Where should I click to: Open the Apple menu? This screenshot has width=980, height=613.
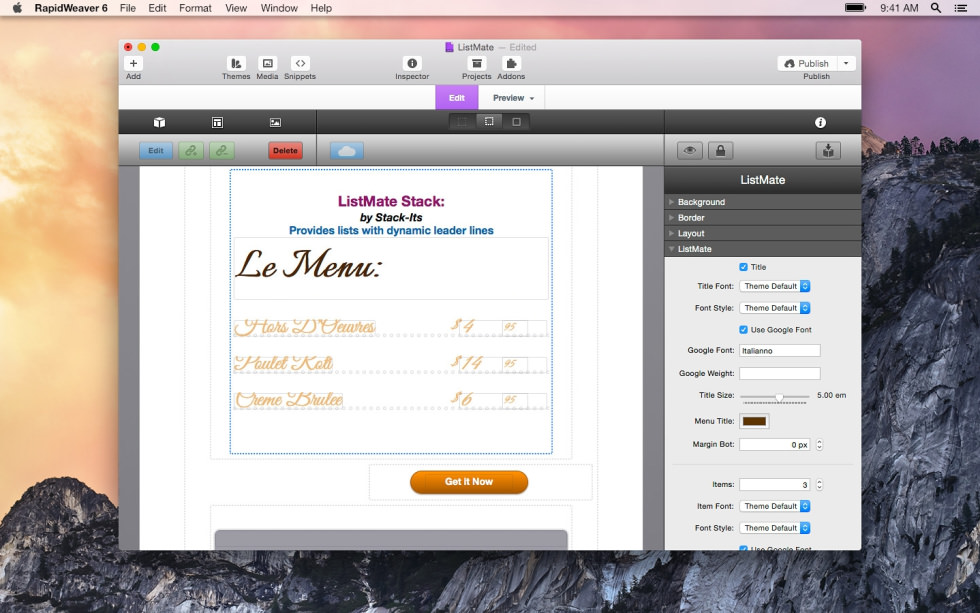click(18, 8)
